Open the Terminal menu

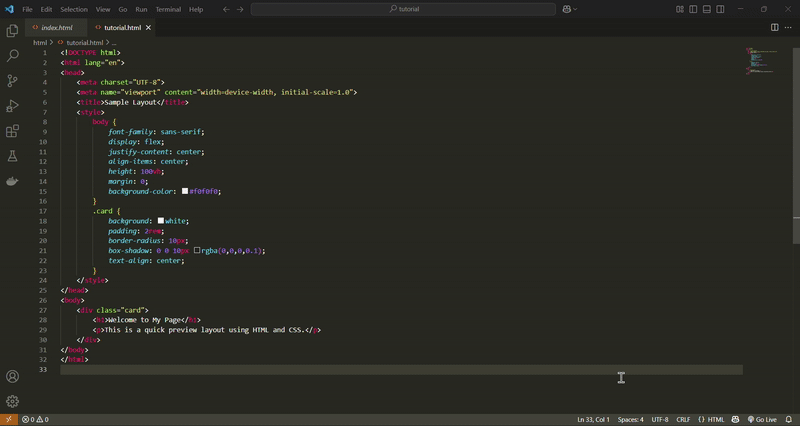tap(168, 9)
